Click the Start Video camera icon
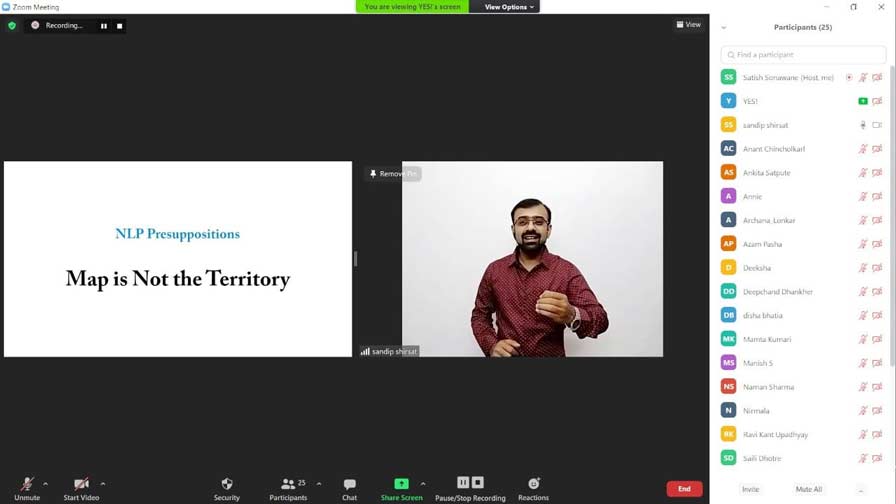Screen dimensions: 896x504 [x=81, y=484]
